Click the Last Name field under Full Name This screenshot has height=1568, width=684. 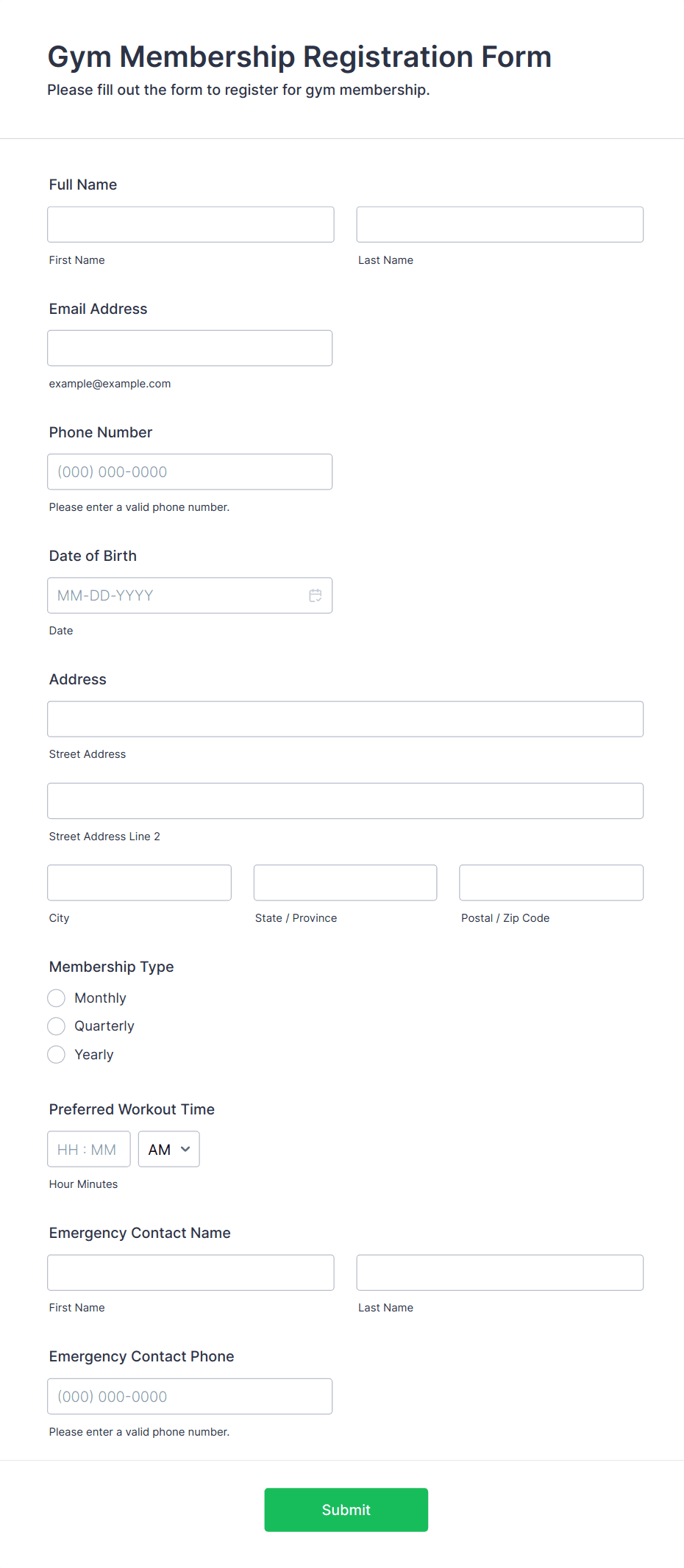[x=499, y=224]
